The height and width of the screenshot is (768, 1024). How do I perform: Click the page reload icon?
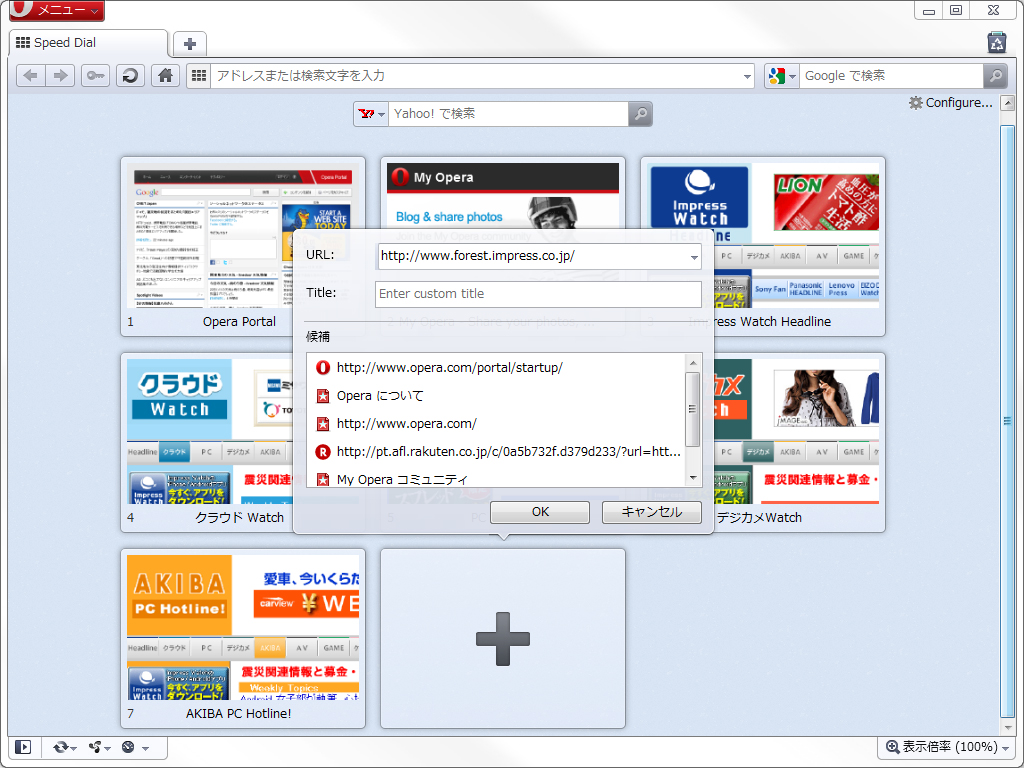pyautogui.click(x=130, y=75)
